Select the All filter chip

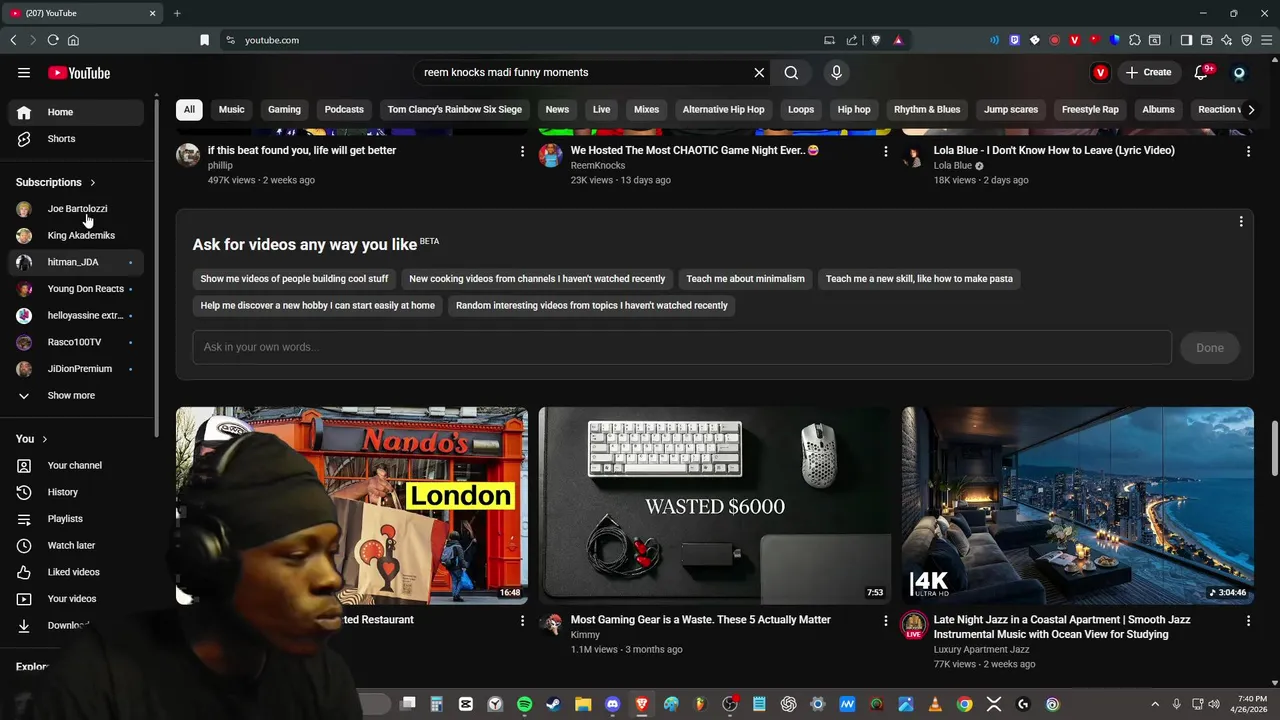[x=189, y=109]
